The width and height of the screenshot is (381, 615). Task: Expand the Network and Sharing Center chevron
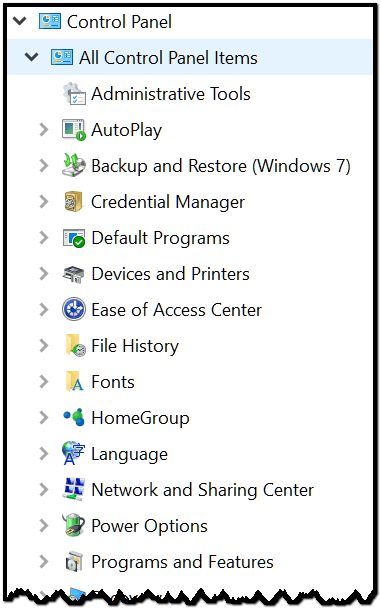tap(44, 489)
